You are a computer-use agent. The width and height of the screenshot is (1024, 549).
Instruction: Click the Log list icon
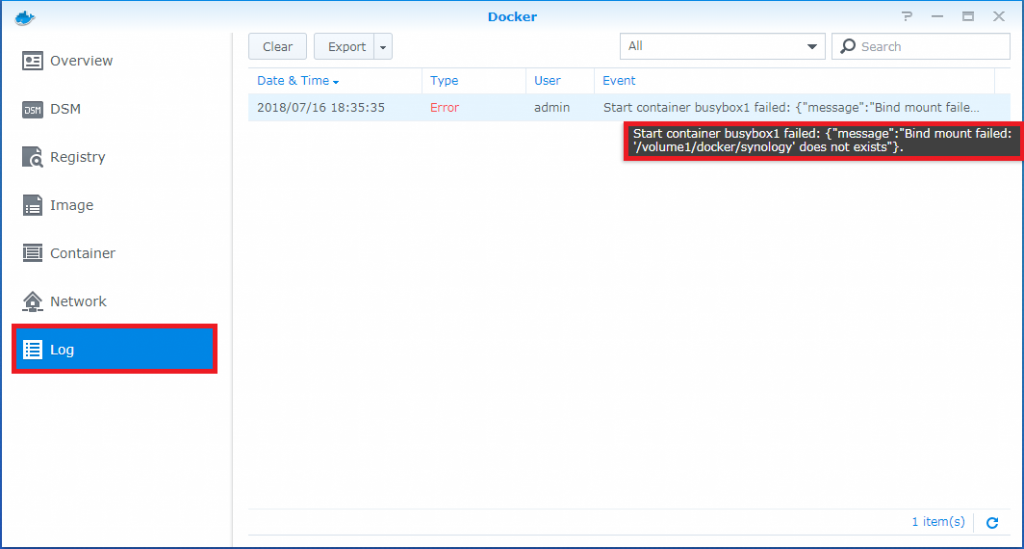point(33,349)
